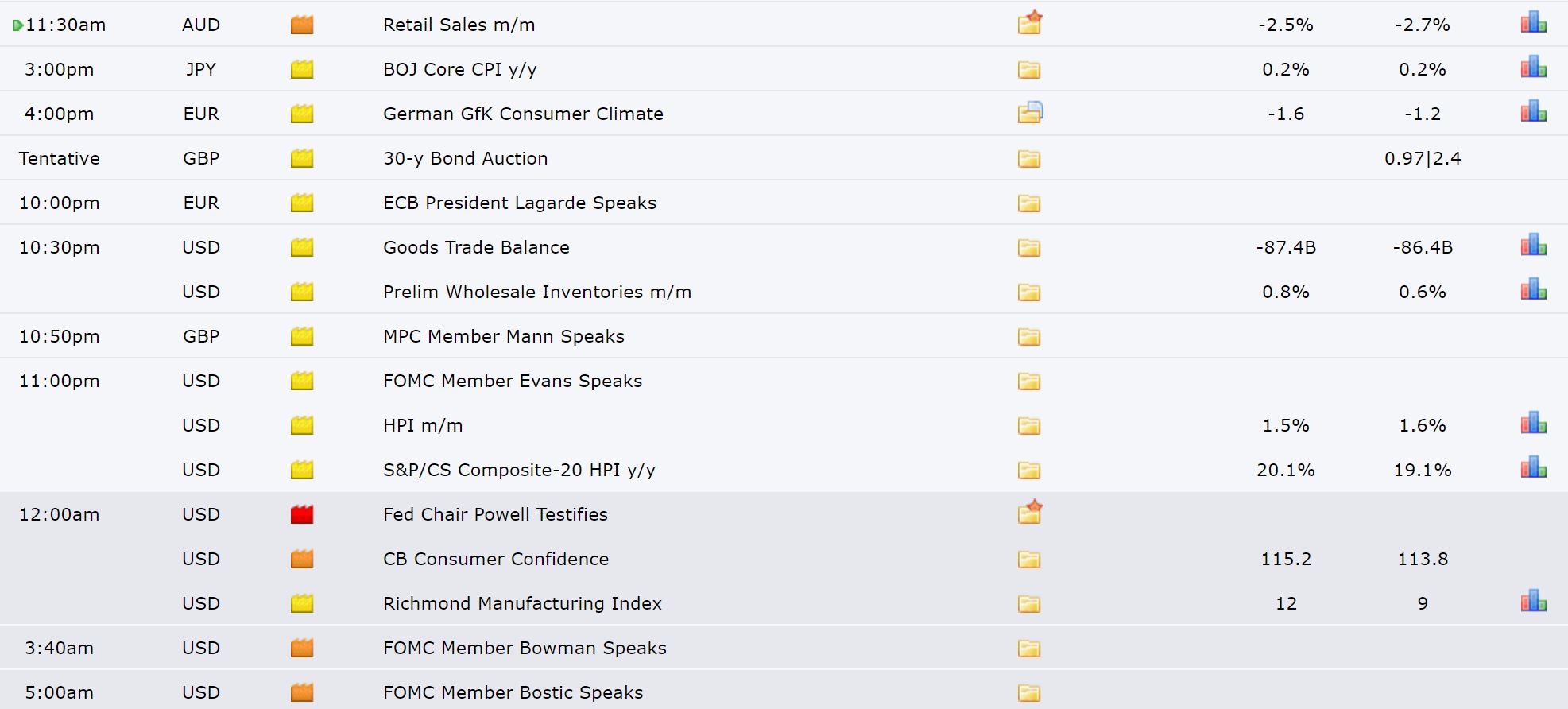Screen dimensions: 1568x709
Task: Select ECB President Lagarde Speaks event
Action: (520, 203)
